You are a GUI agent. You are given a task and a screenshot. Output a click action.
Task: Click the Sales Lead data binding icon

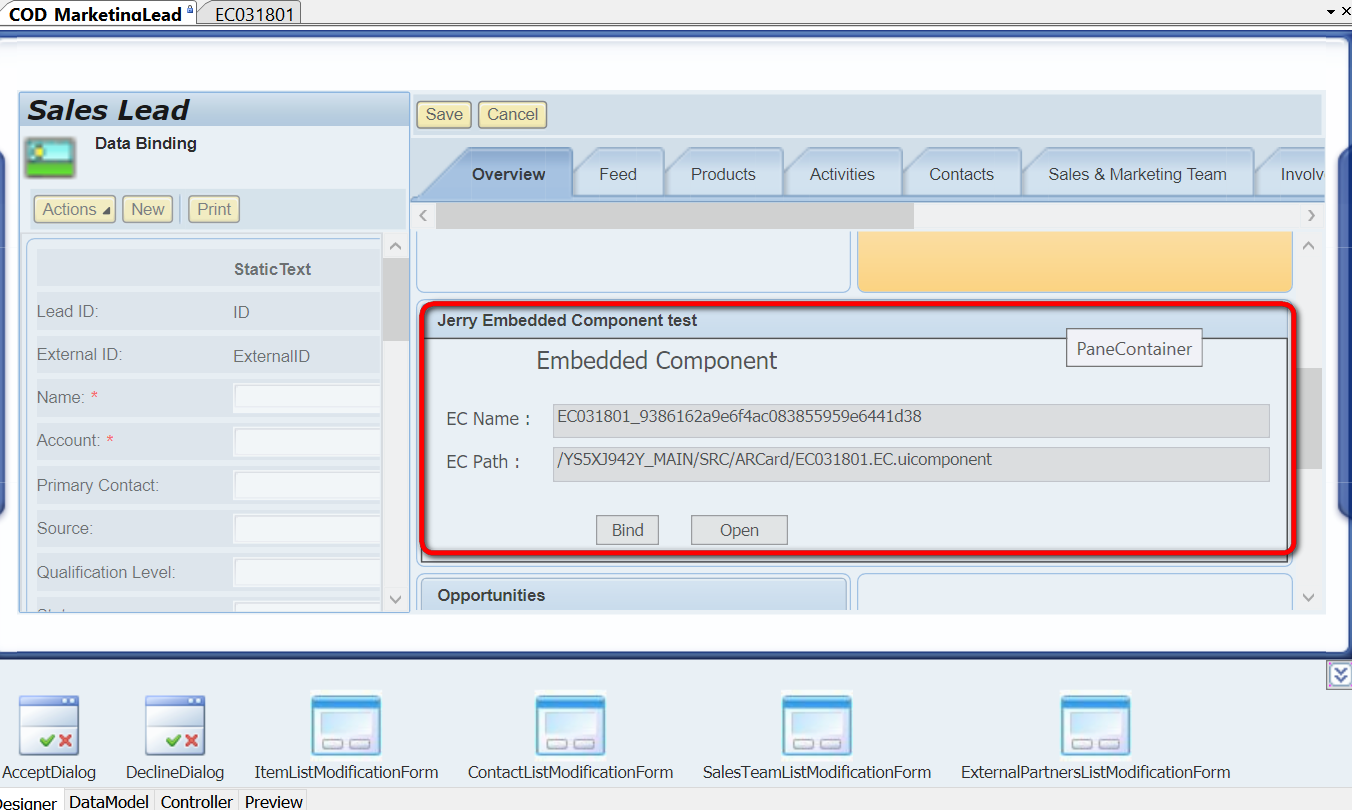(50, 159)
